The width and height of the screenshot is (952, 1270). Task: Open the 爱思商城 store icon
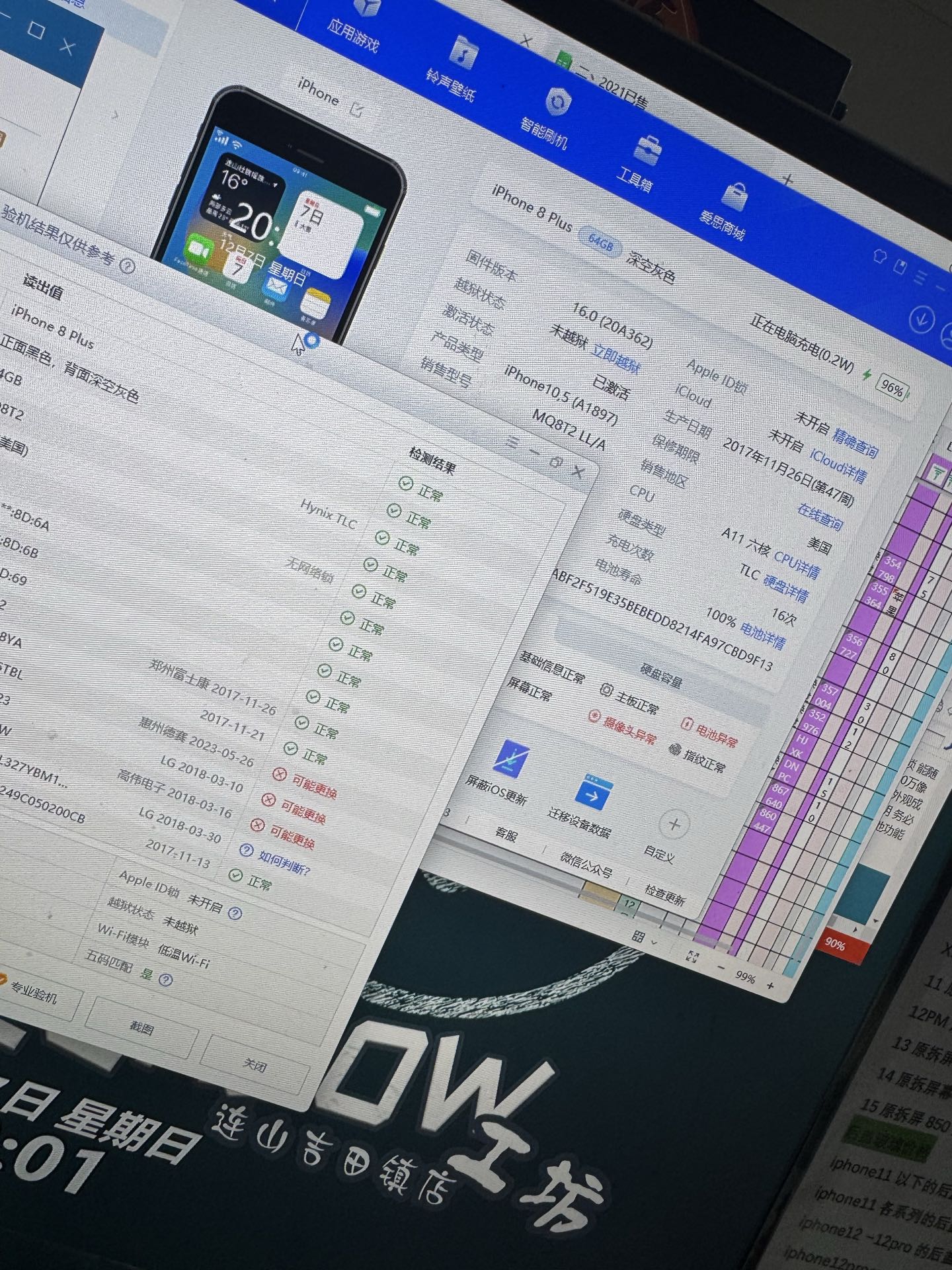pyautogui.click(x=733, y=196)
